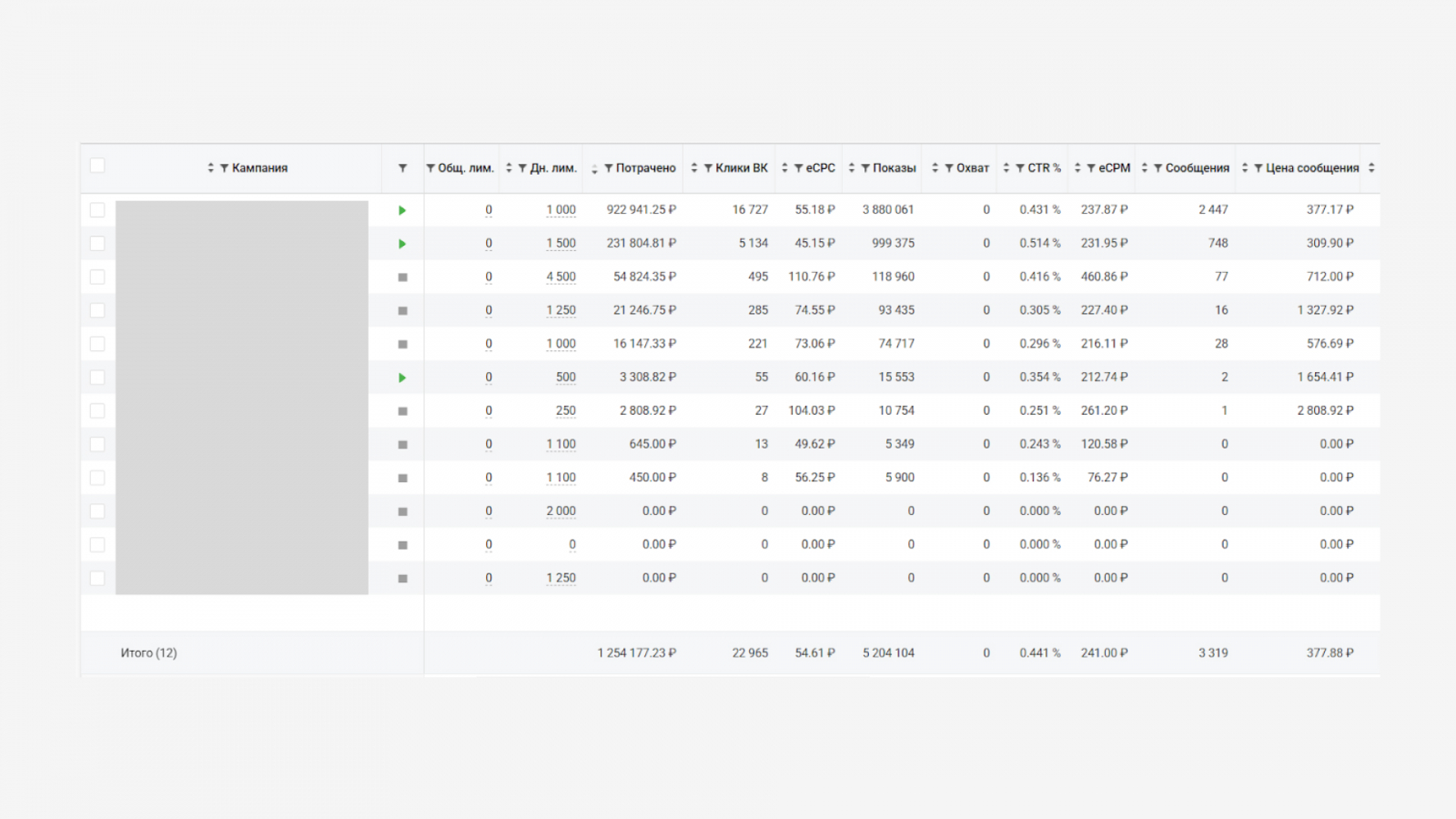1456x819 pixels.
Task: Click the eCPM value 460.86 ₽
Action: coord(1105,277)
